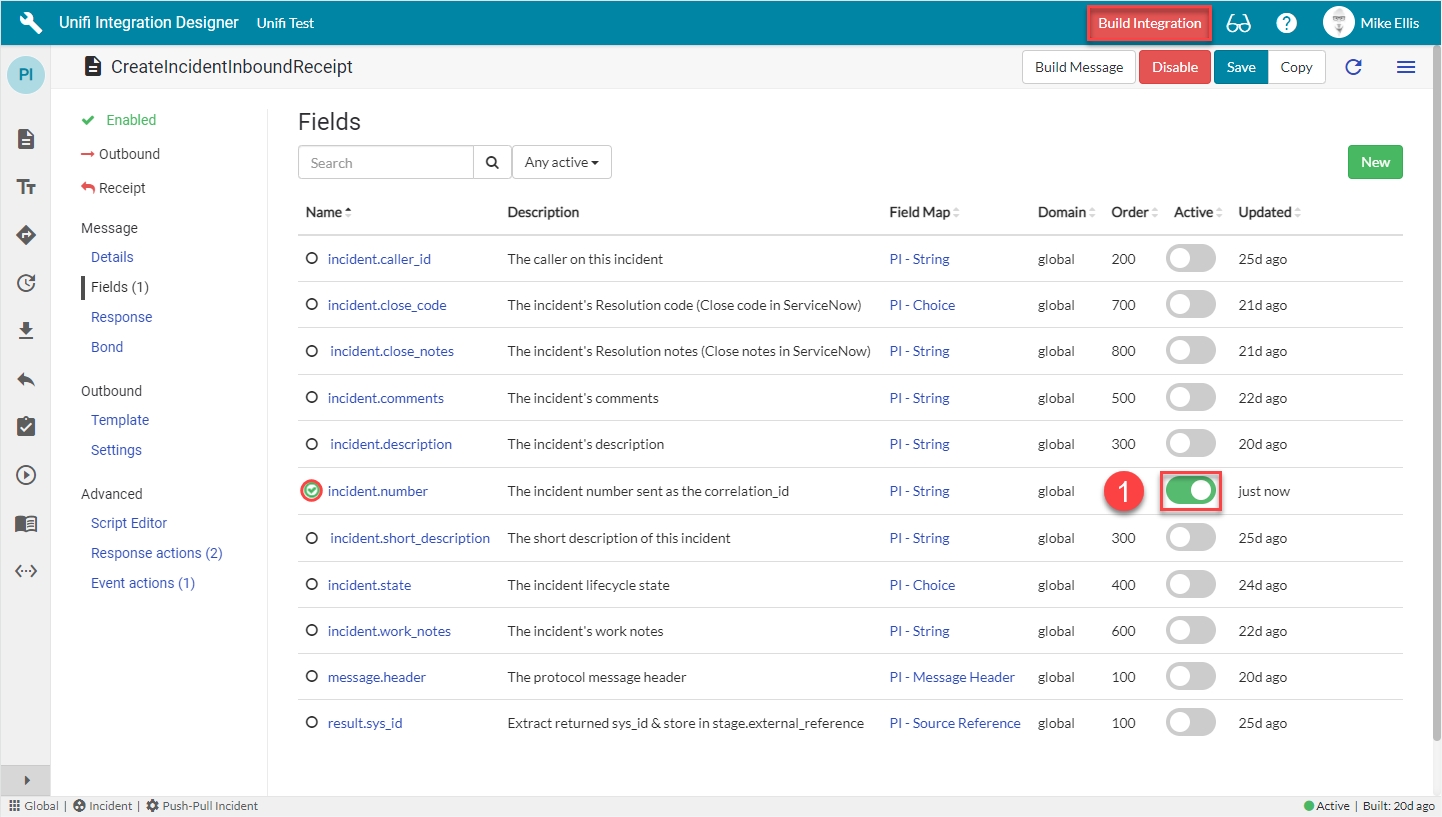Open the Response section in Message menu
Viewport: 1442px width, 817px height.
[121, 317]
